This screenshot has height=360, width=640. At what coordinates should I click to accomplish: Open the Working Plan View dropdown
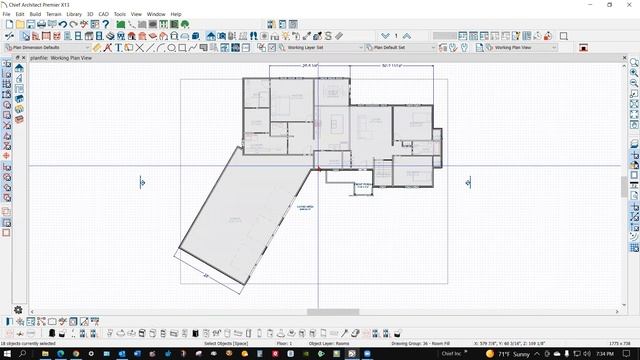pyautogui.click(x=521, y=48)
